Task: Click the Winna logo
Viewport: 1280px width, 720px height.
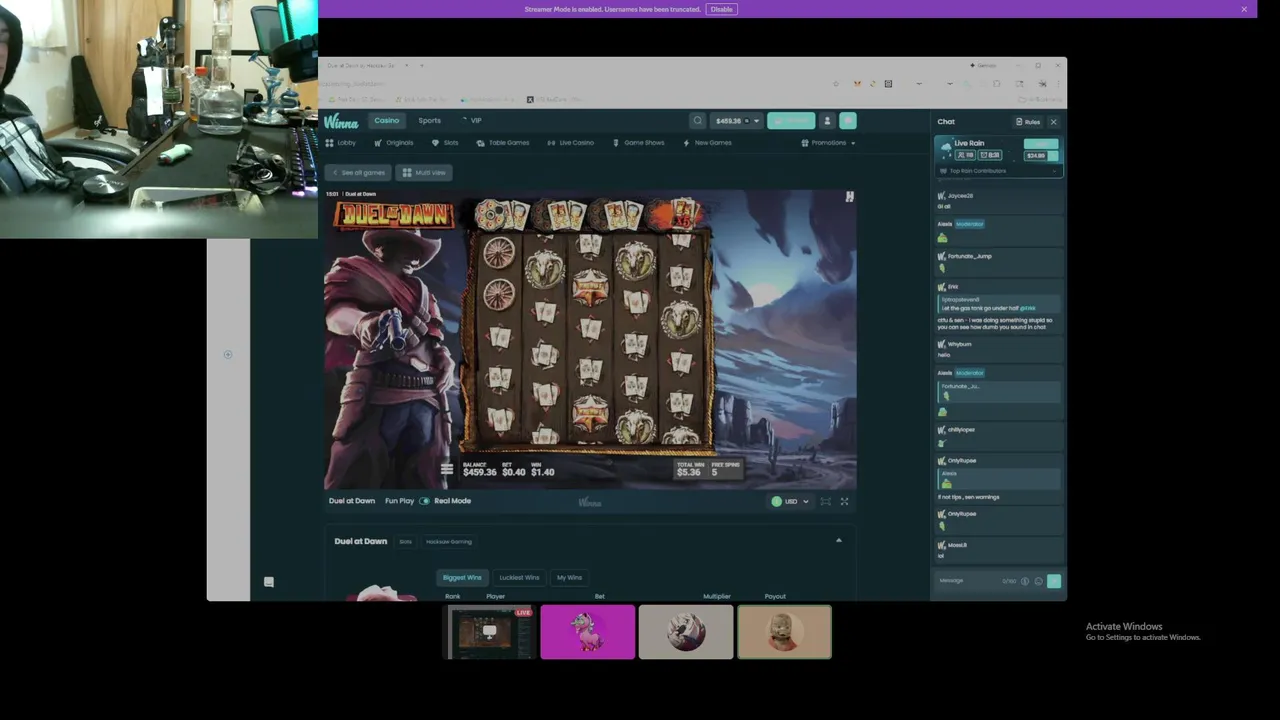Action: [341, 122]
